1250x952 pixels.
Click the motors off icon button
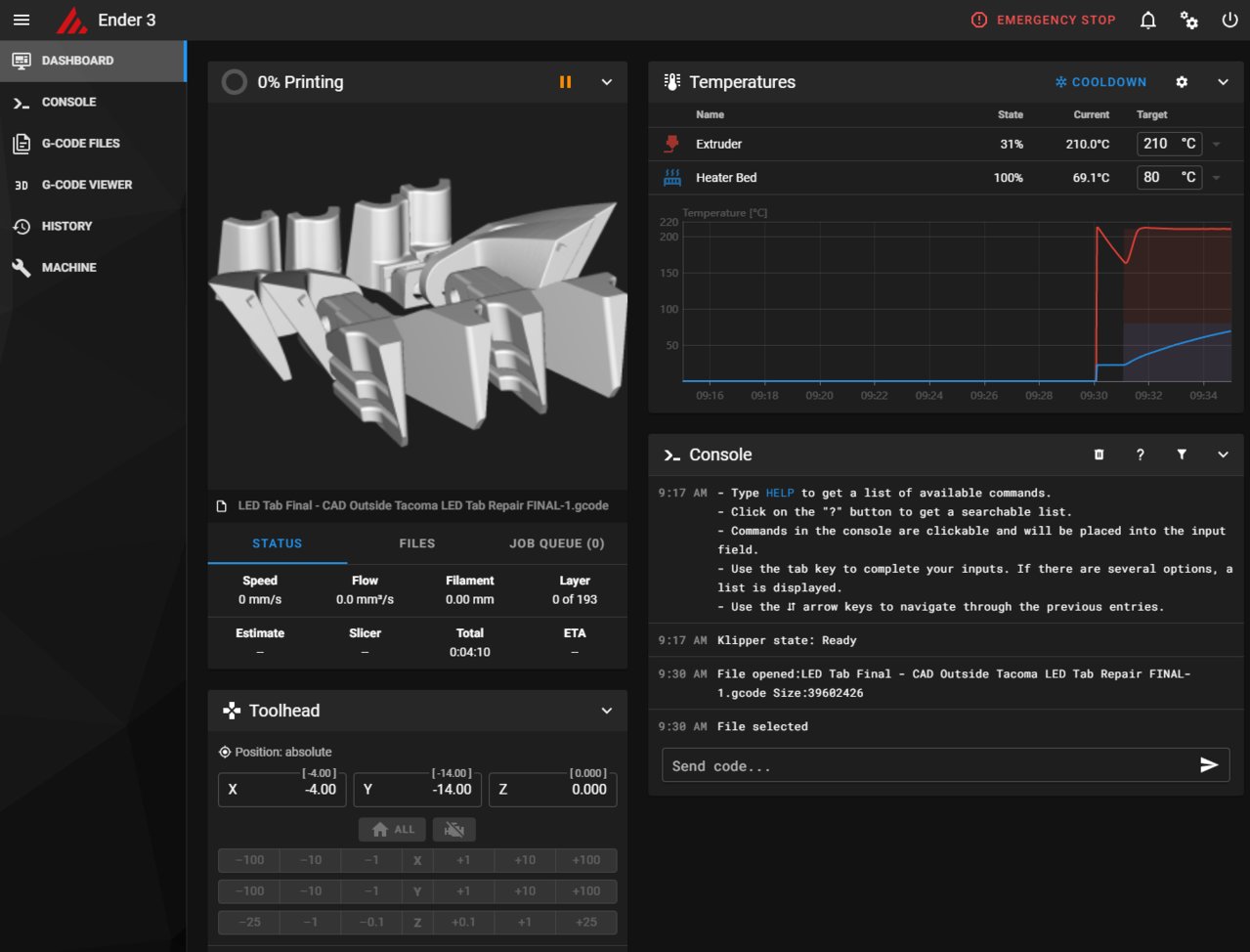point(454,829)
